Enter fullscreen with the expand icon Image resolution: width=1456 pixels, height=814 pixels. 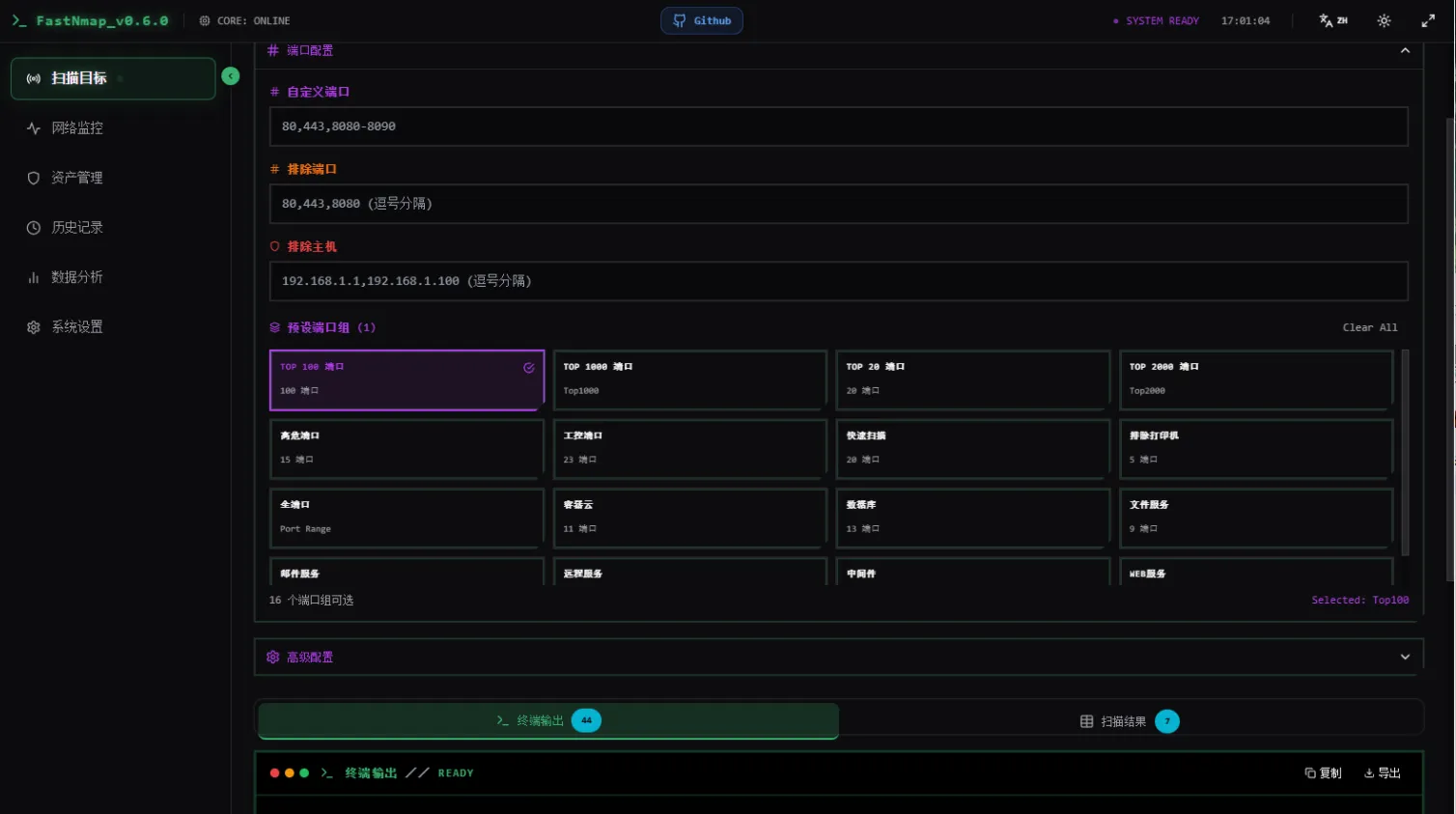(1428, 20)
